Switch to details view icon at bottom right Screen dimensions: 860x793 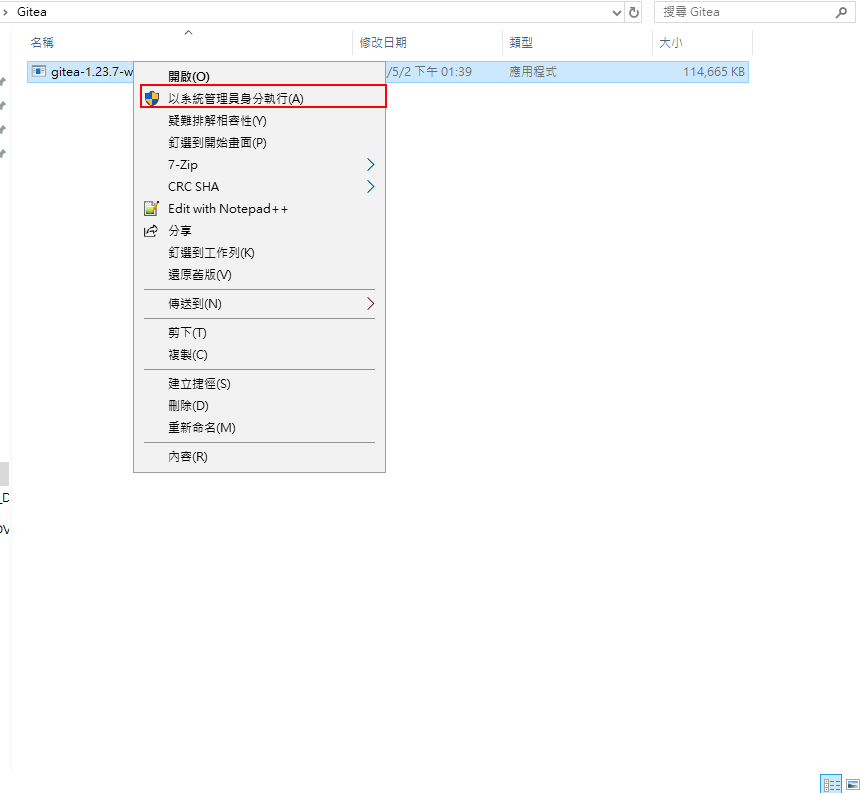[831, 784]
